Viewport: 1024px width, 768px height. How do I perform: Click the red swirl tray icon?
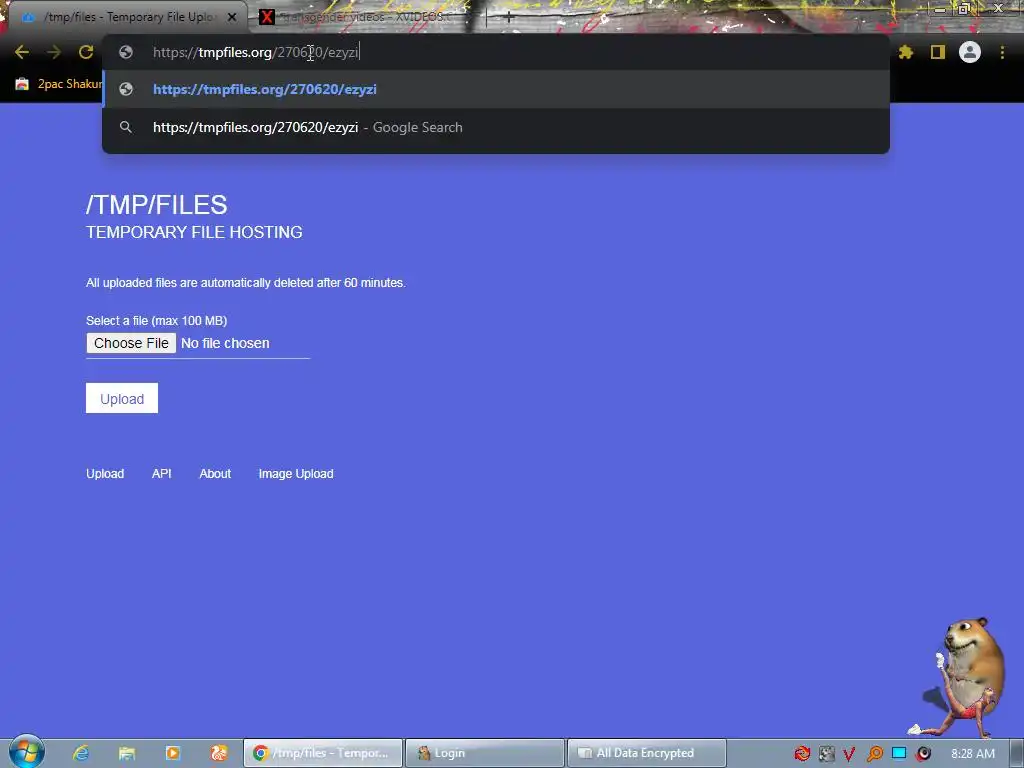pos(802,754)
